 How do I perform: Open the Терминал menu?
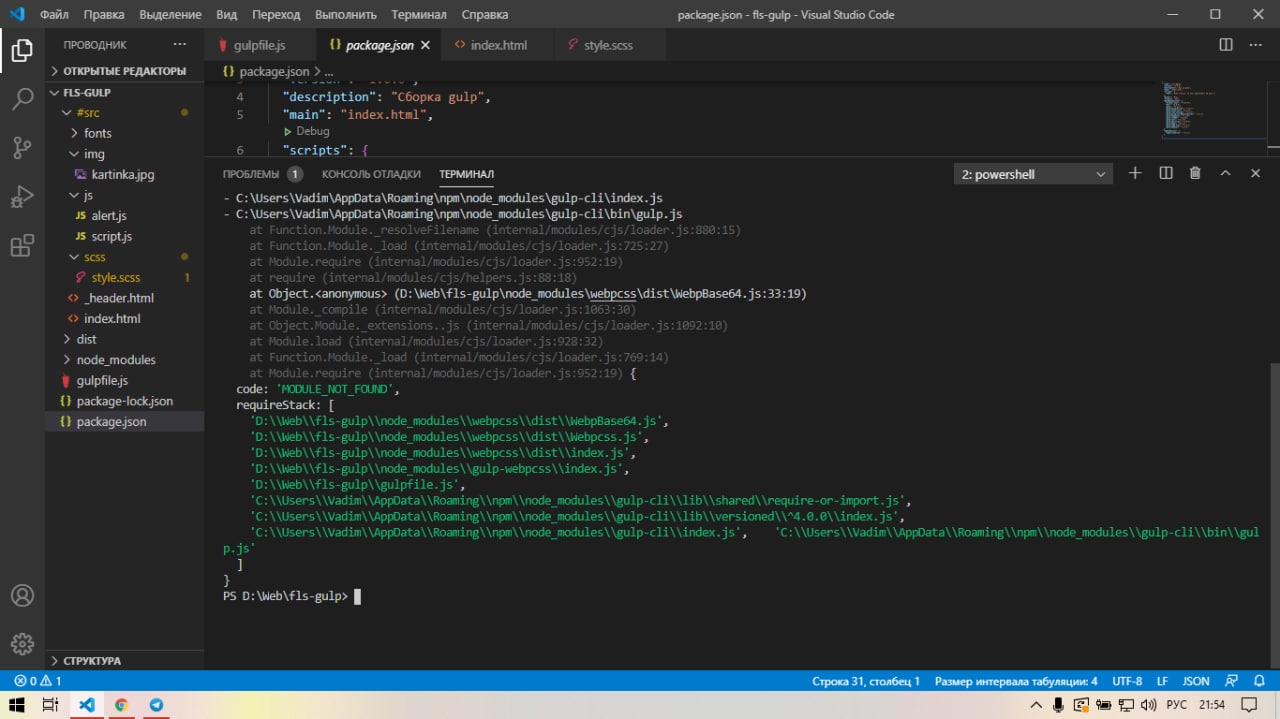click(x=419, y=15)
